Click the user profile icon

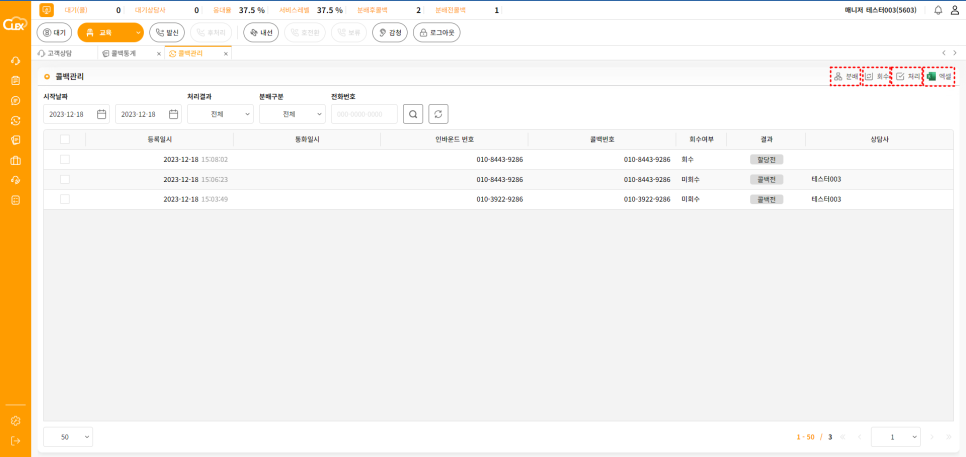tap(954, 10)
